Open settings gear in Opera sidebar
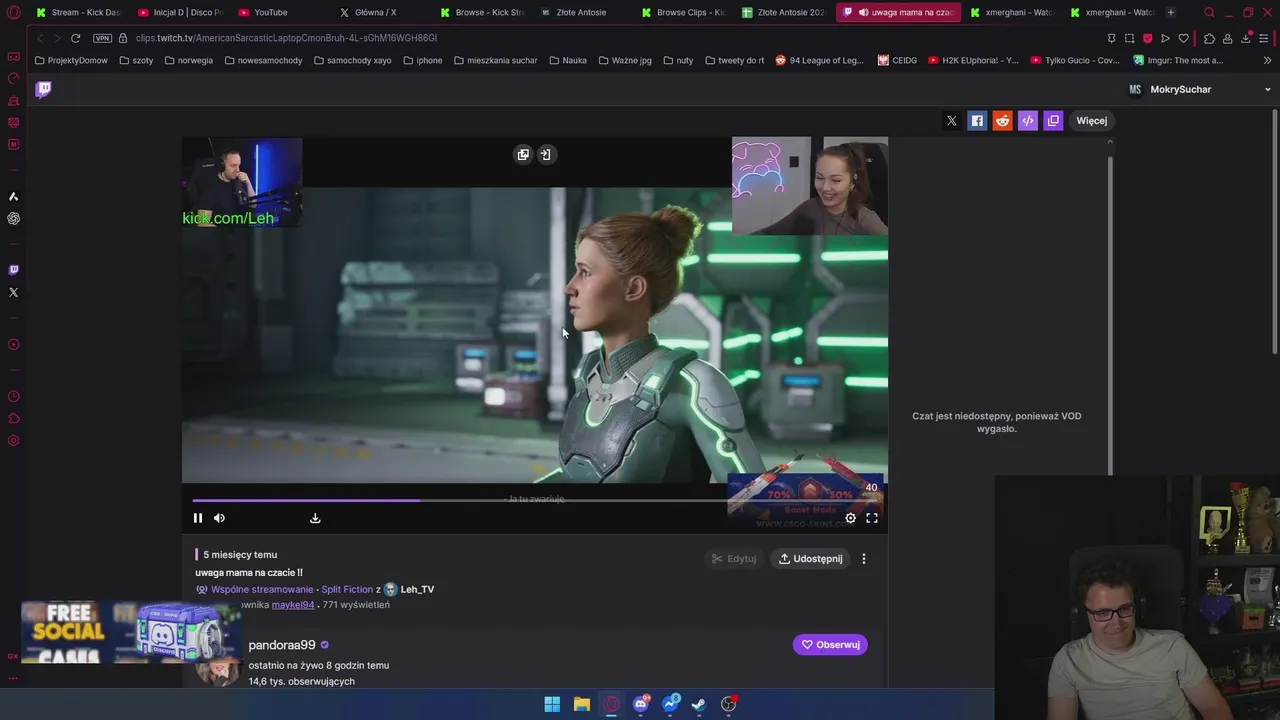 click(13, 441)
